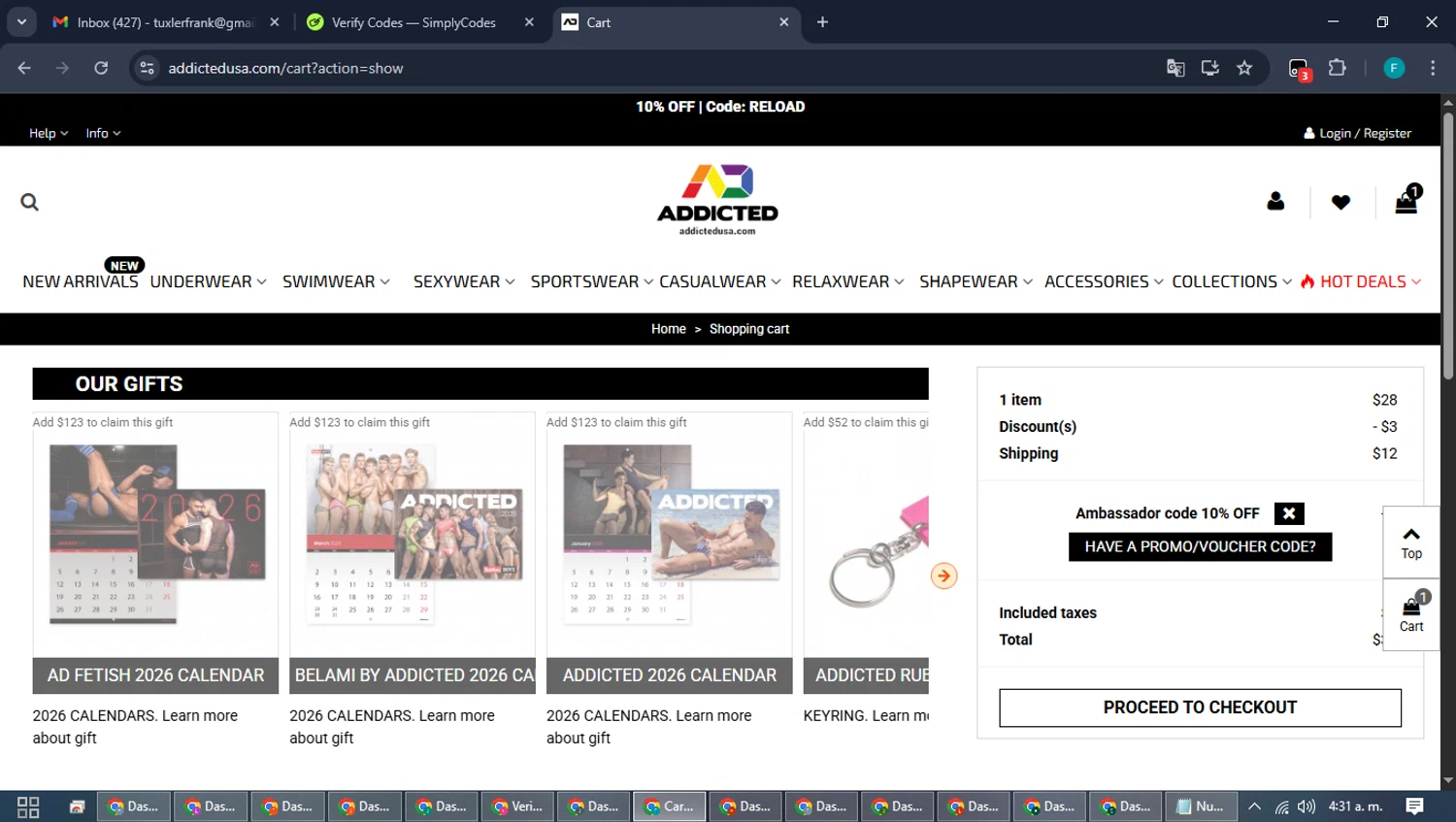This screenshot has width=1456, height=822.
Task: Open the SHAPEWEAR menu
Action: (x=976, y=281)
